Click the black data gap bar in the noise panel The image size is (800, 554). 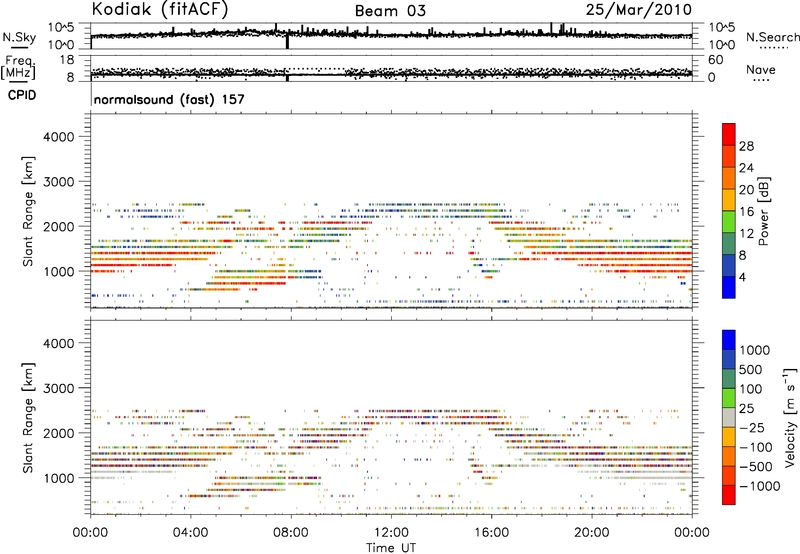point(287,41)
